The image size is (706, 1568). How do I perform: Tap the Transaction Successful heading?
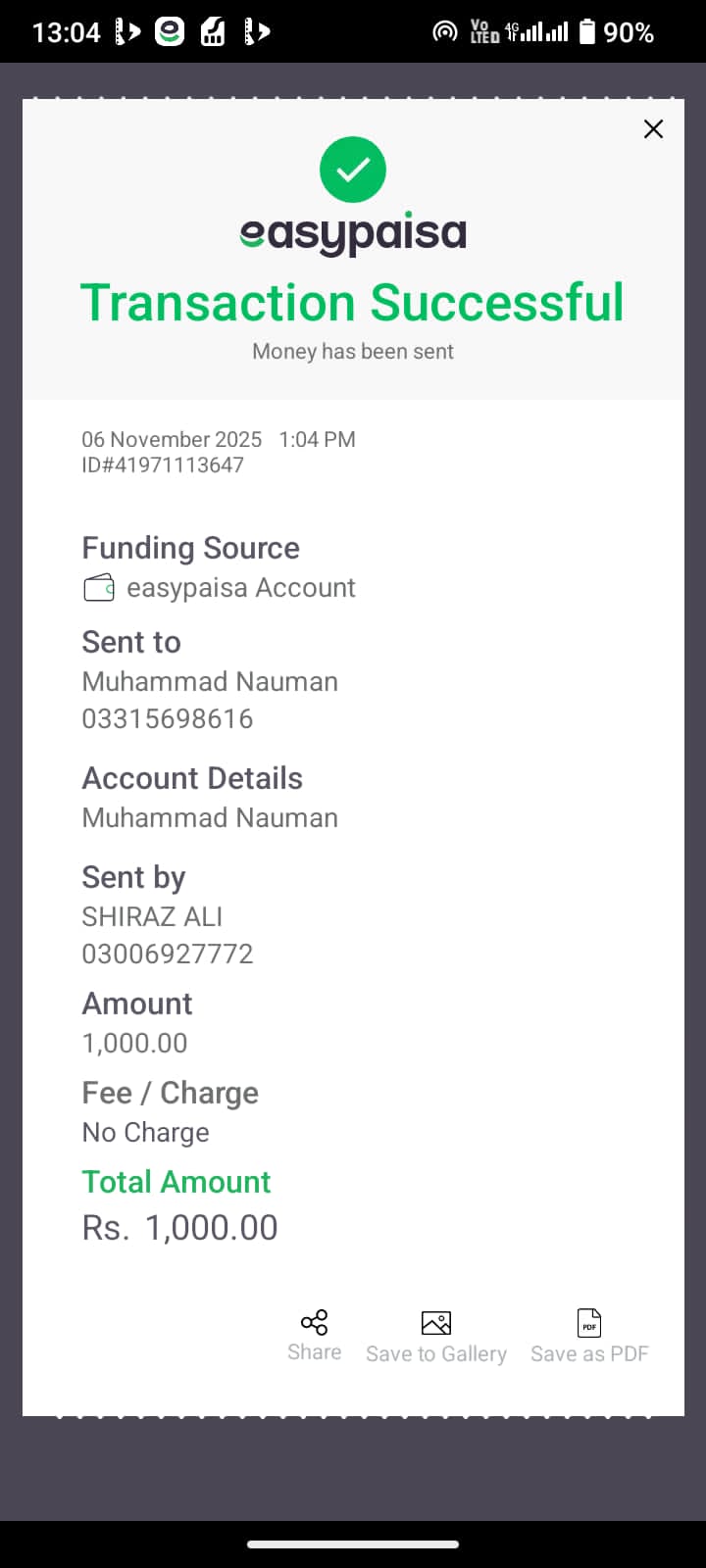point(352,302)
